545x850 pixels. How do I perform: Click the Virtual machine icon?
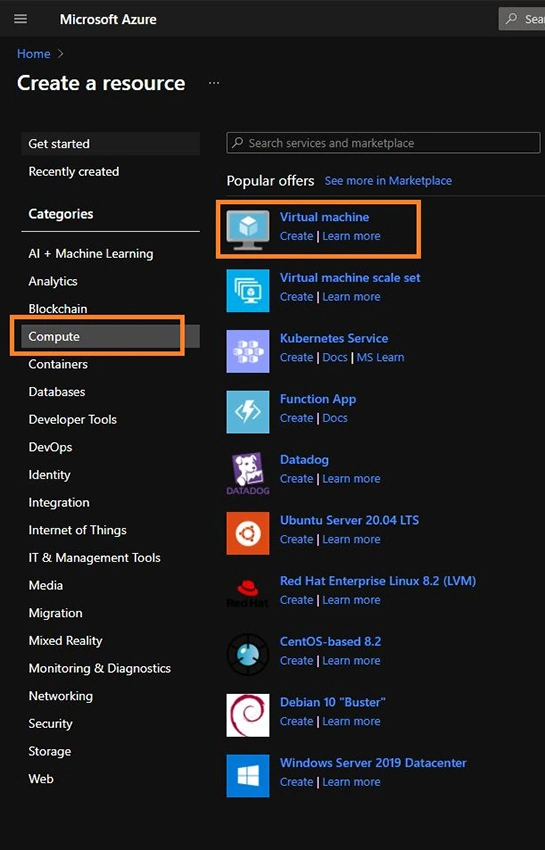[248, 230]
